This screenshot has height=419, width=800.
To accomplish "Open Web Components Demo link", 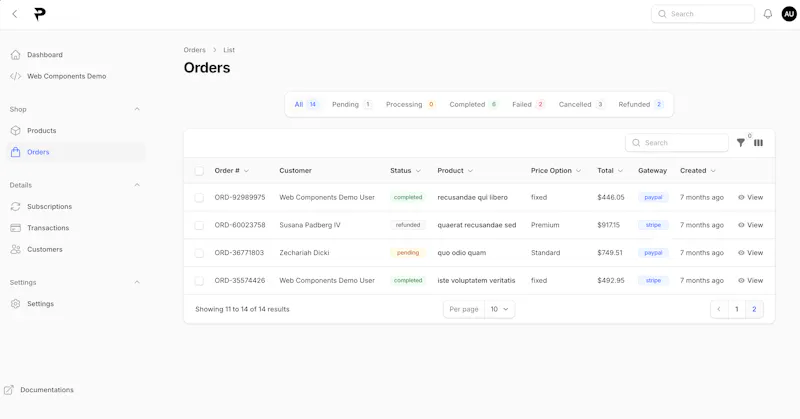I will coord(66,76).
